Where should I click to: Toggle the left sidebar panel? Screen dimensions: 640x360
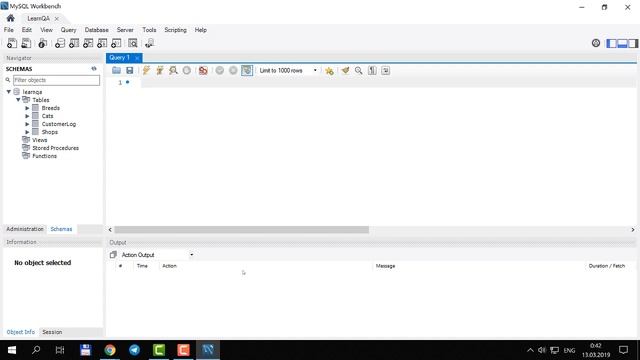(611, 43)
